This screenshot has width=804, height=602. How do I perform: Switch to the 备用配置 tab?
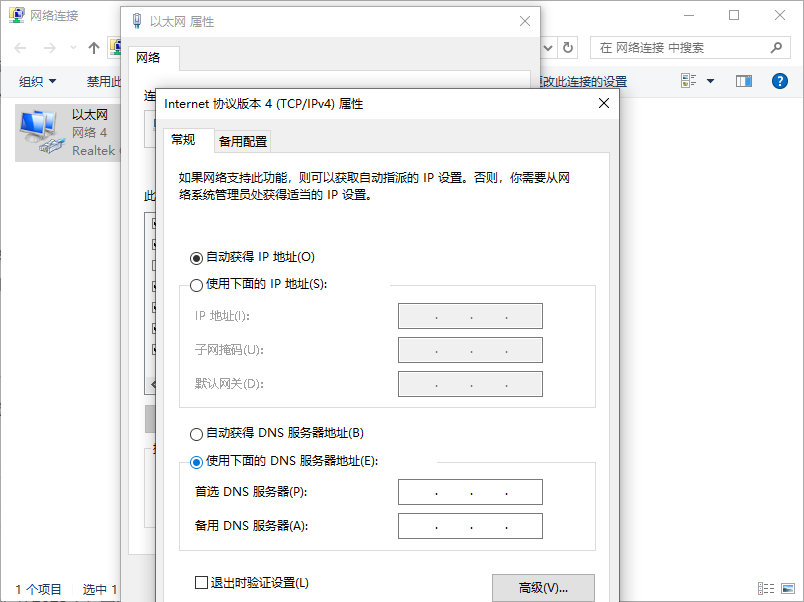(x=244, y=140)
